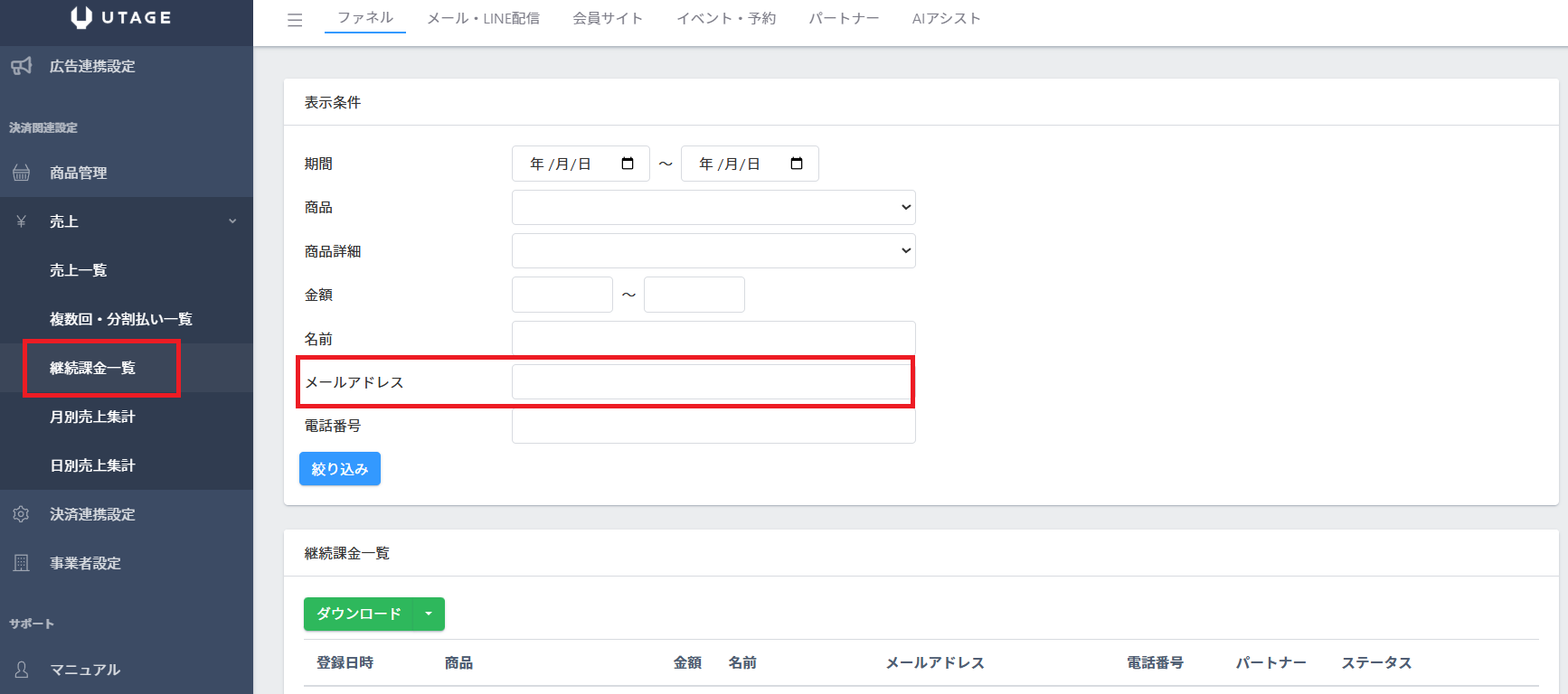Switch to the メール・LINE配信 tab
This screenshot has width=1568, height=694.
pos(483,18)
